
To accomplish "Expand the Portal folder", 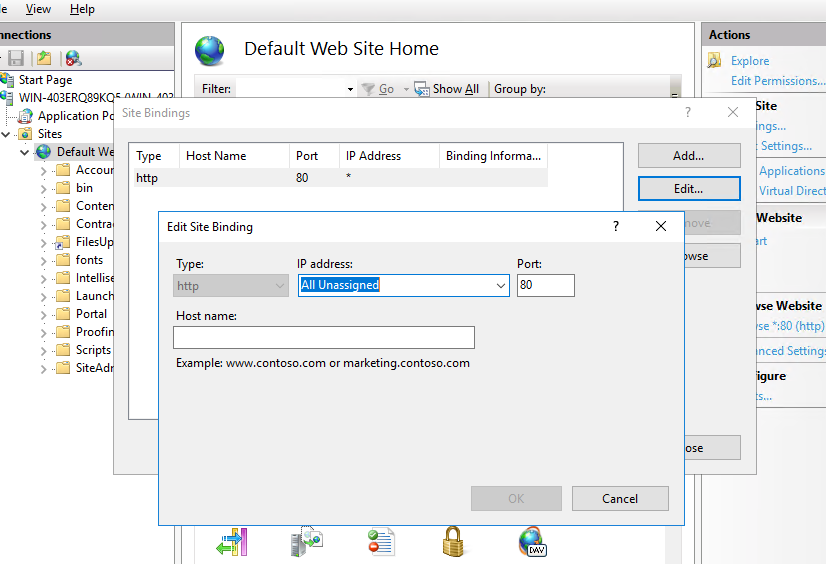I will click(44, 315).
